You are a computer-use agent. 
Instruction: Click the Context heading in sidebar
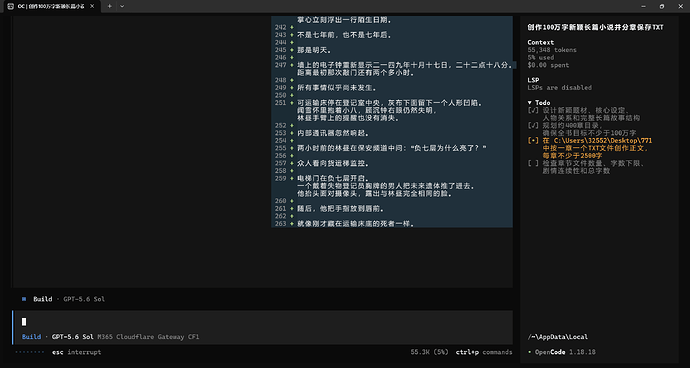(x=540, y=42)
